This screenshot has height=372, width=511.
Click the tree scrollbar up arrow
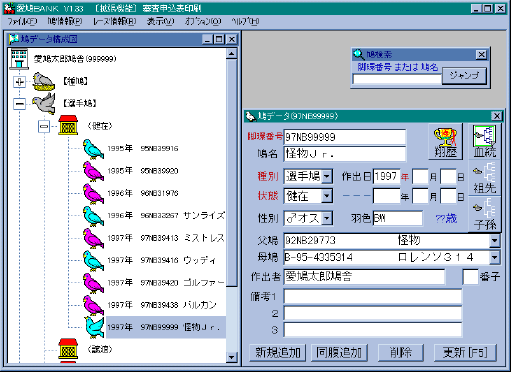tap(231, 54)
